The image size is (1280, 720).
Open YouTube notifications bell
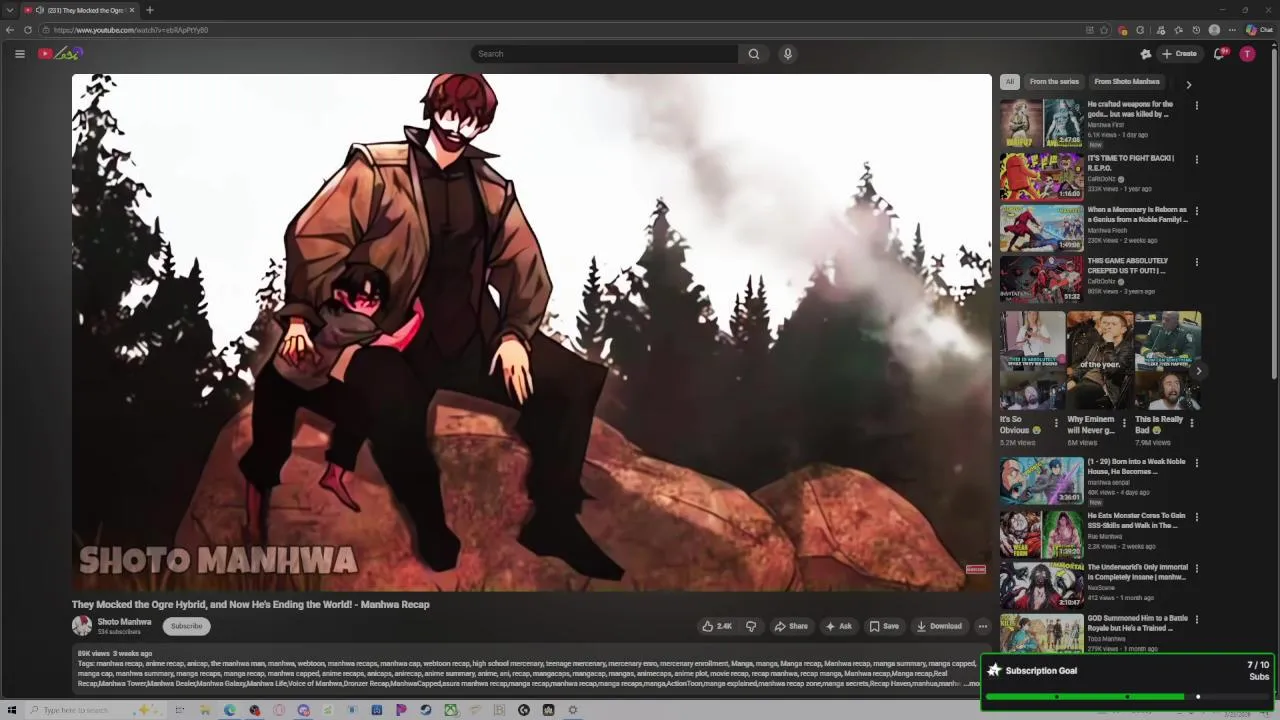click(1219, 54)
